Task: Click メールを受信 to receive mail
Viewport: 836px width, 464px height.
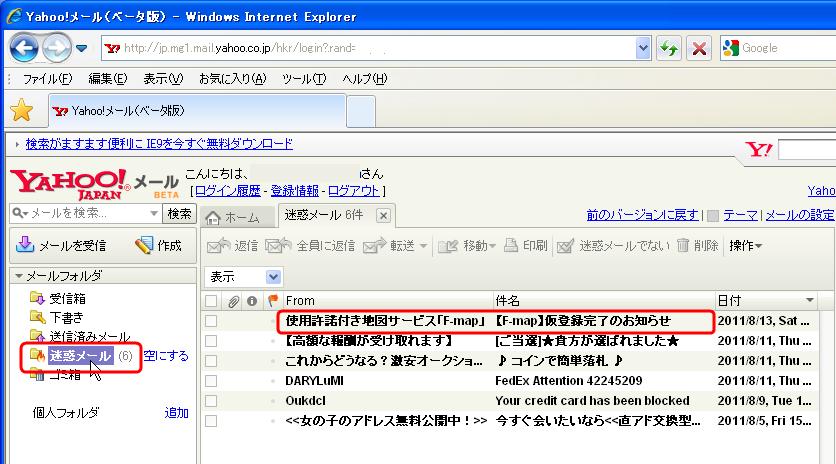Action: (61, 245)
